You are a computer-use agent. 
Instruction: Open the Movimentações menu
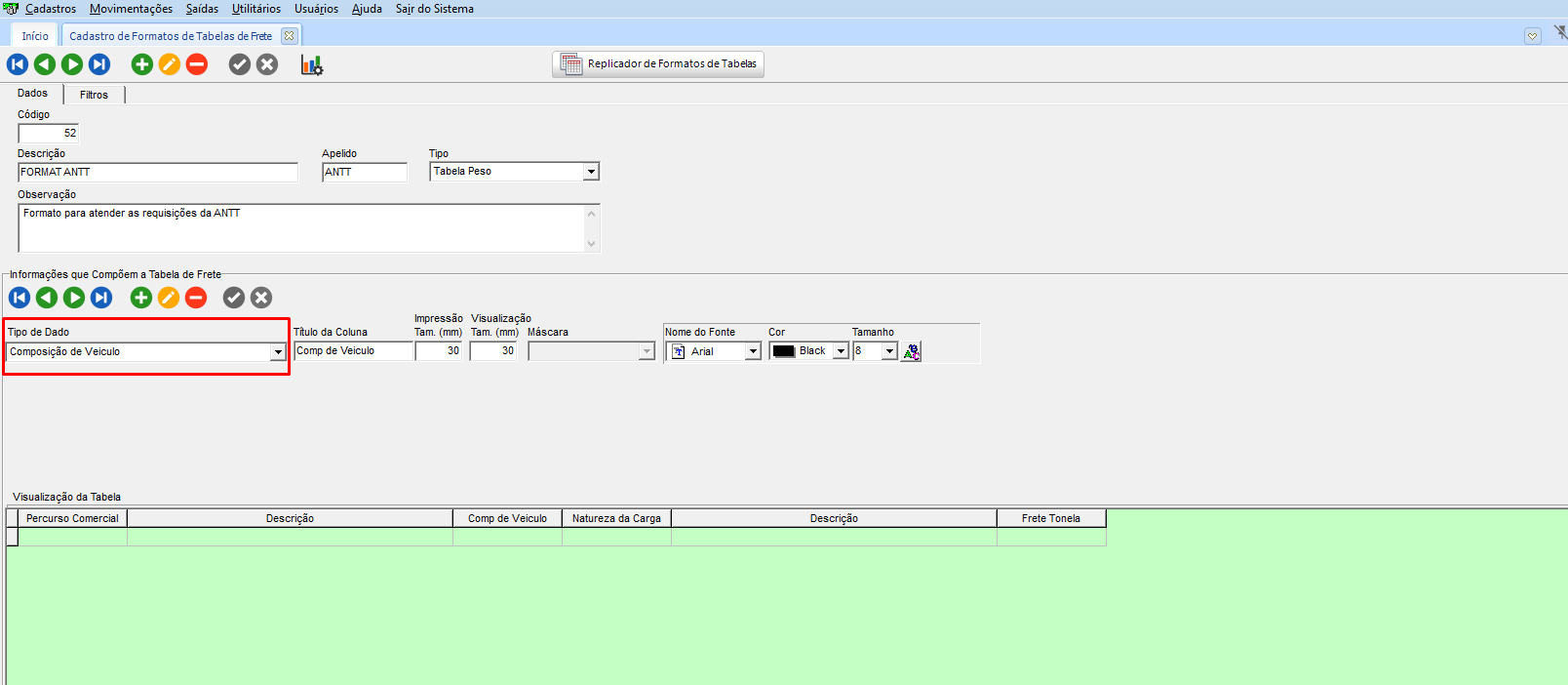[x=131, y=9]
